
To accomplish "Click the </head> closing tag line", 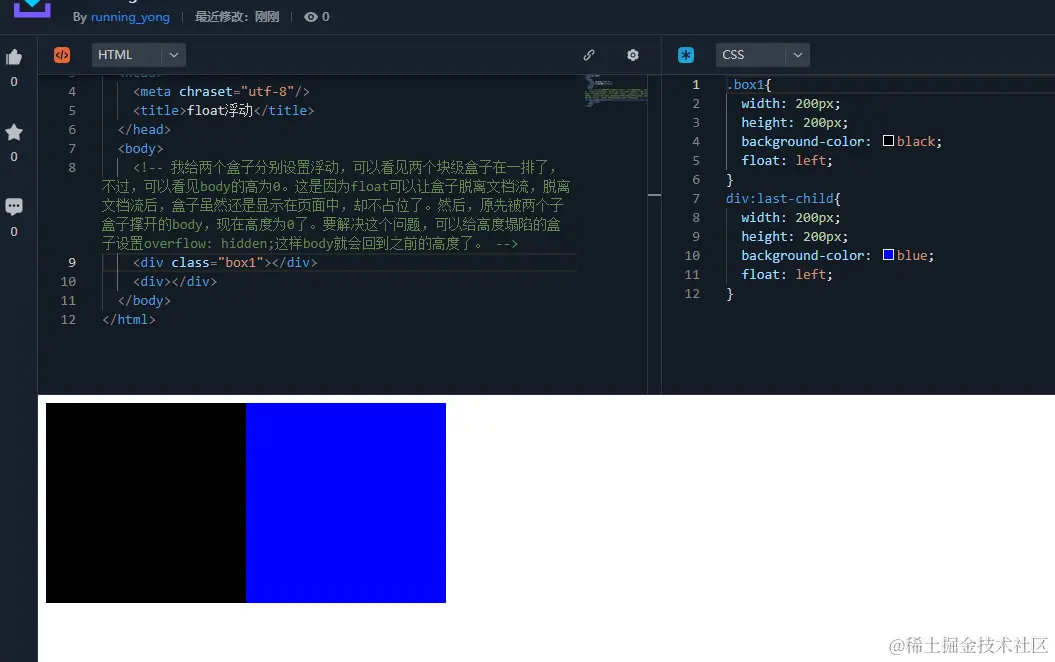I will (x=144, y=130).
